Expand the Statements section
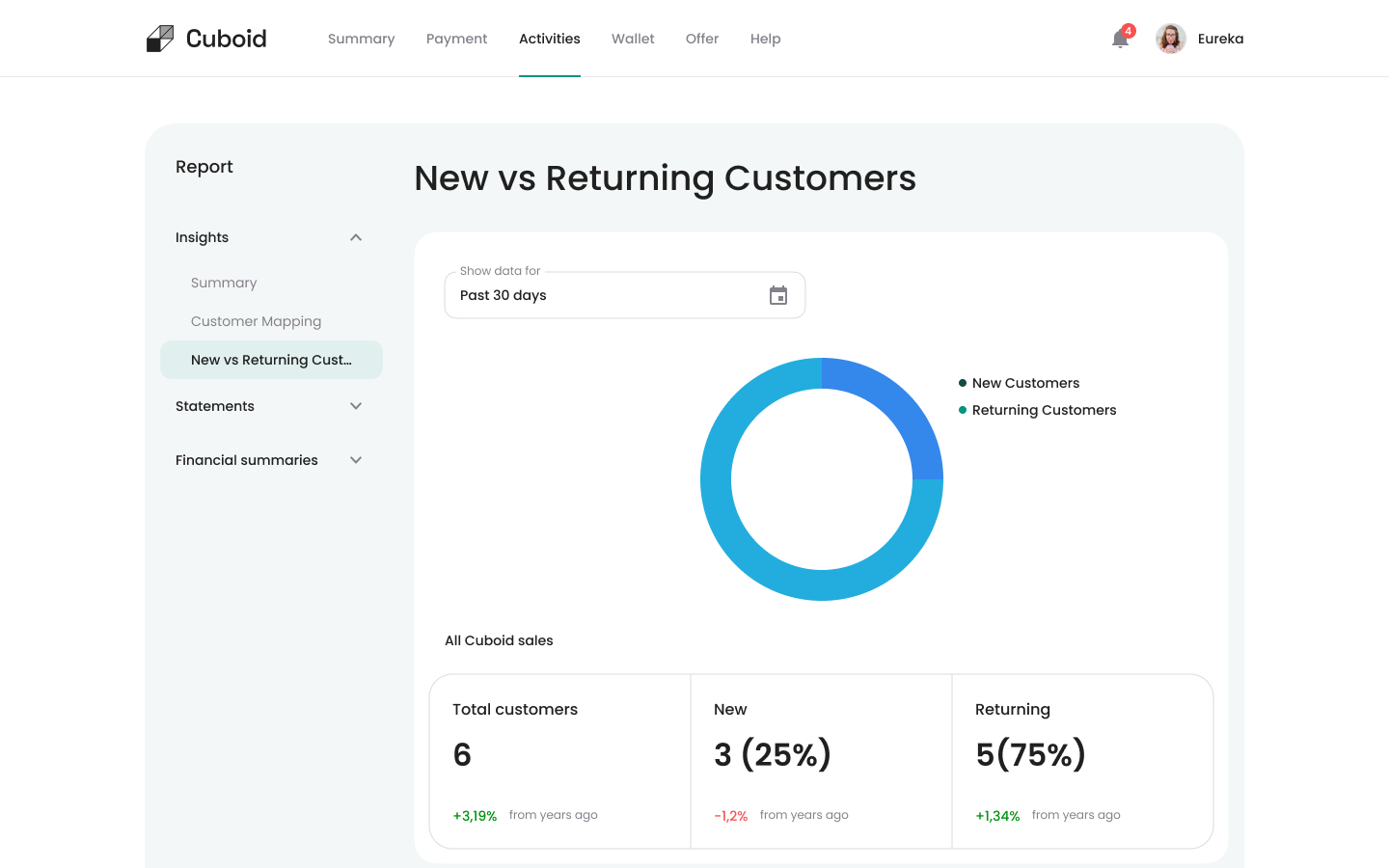Viewport: 1389px width, 868px height. [x=356, y=406]
